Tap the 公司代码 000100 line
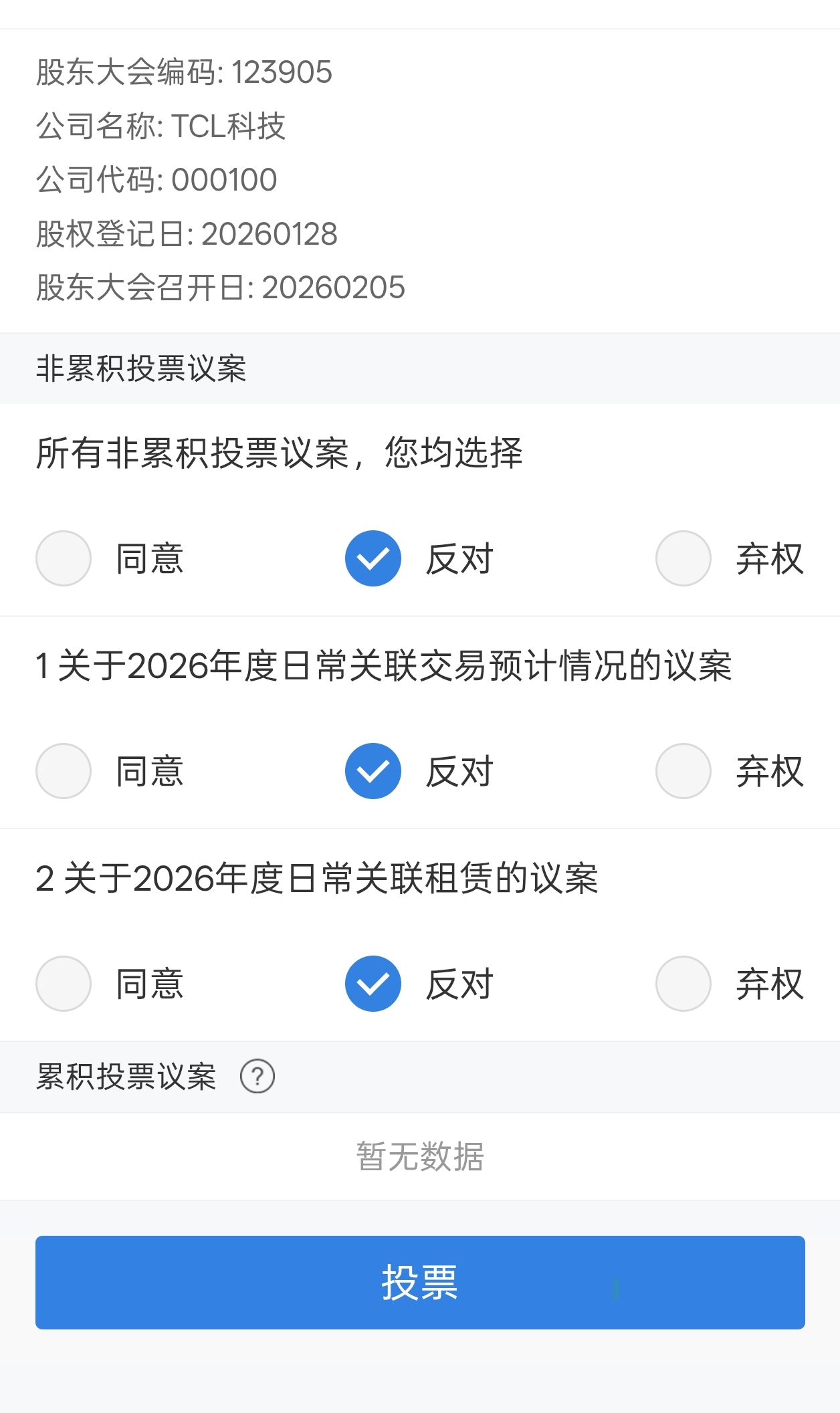The width and height of the screenshot is (840, 1413). tap(156, 180)
